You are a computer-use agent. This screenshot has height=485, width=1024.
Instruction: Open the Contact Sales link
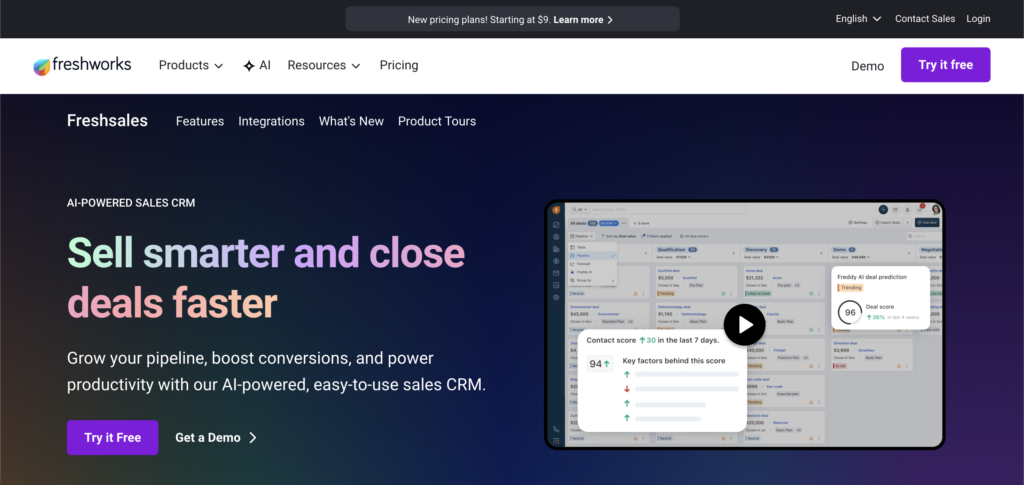click(925, 19)
